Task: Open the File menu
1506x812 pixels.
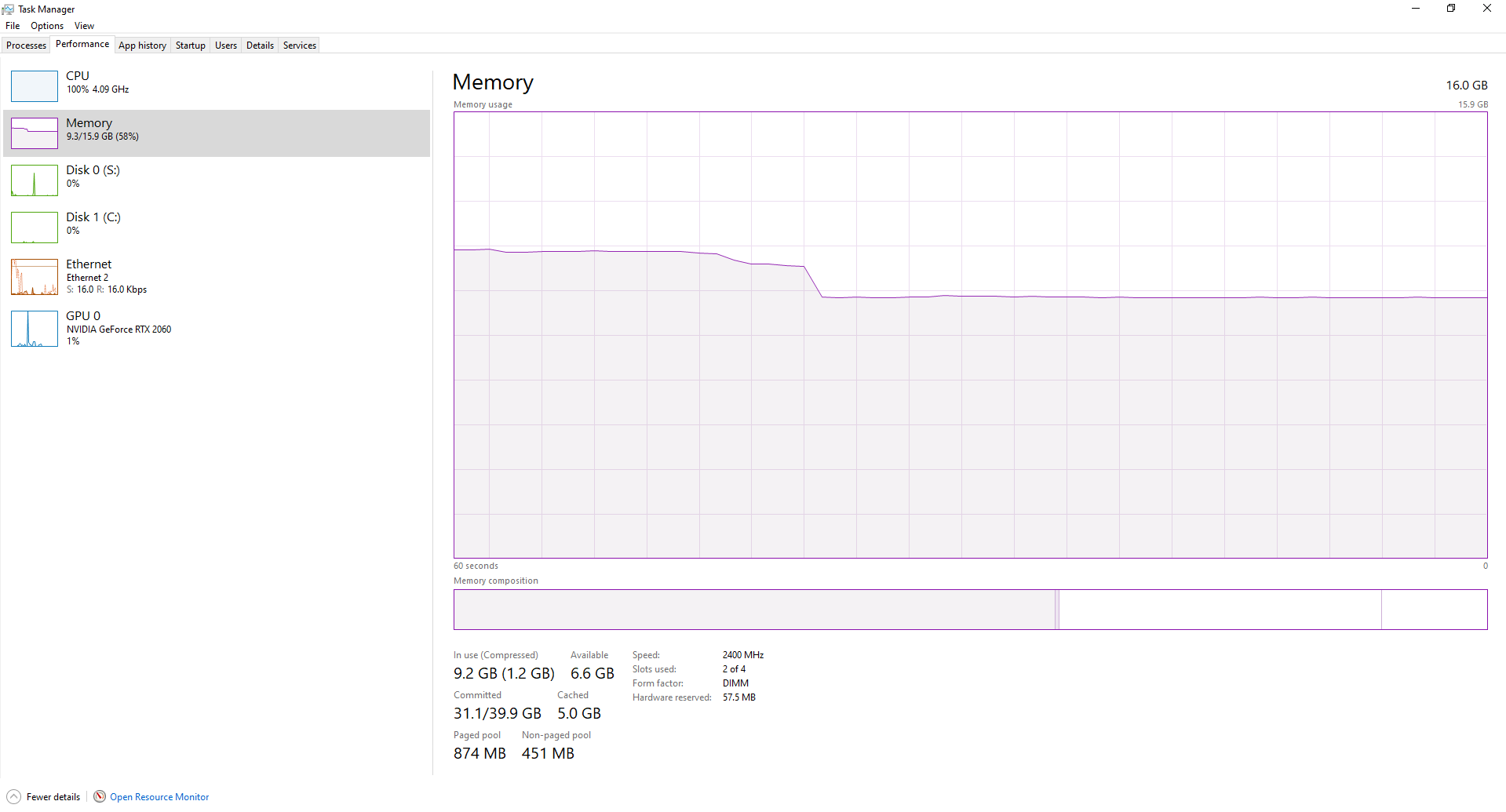Action: pos(13,26)
